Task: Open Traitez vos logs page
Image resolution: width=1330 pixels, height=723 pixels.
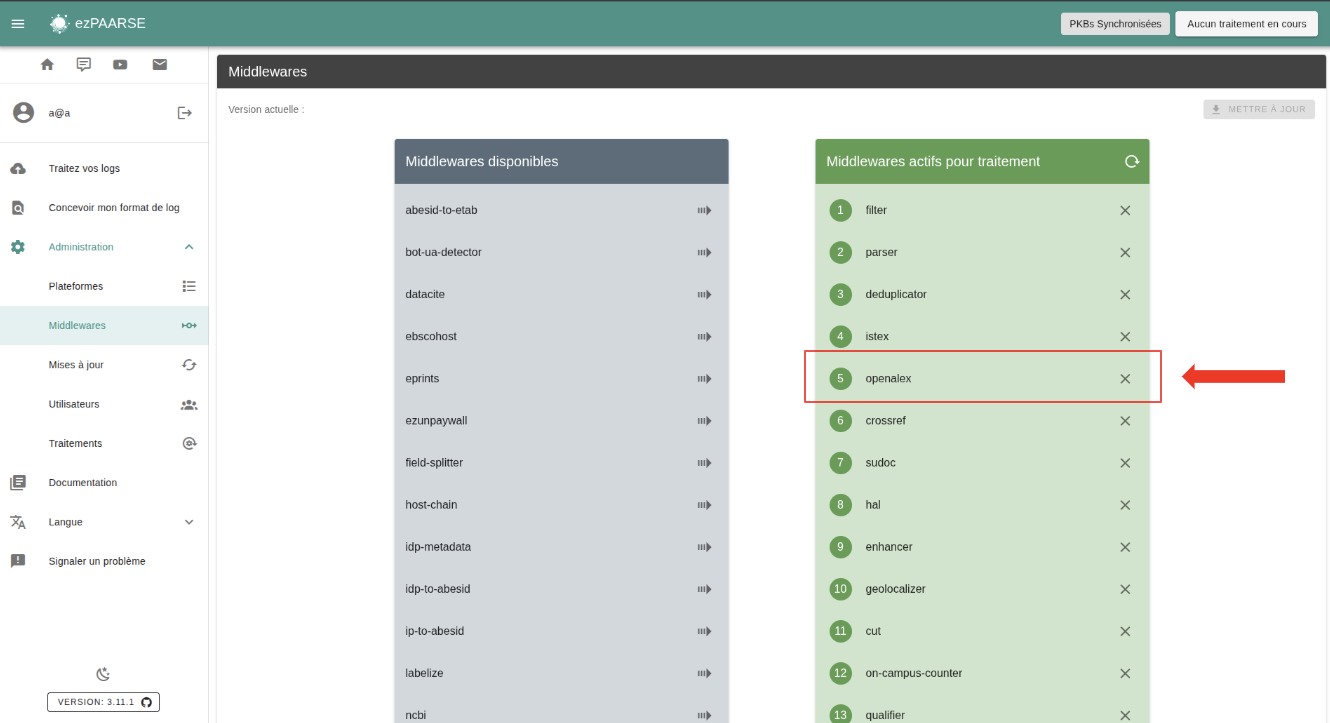Action: pyautogui.click(x=84, y=169)
